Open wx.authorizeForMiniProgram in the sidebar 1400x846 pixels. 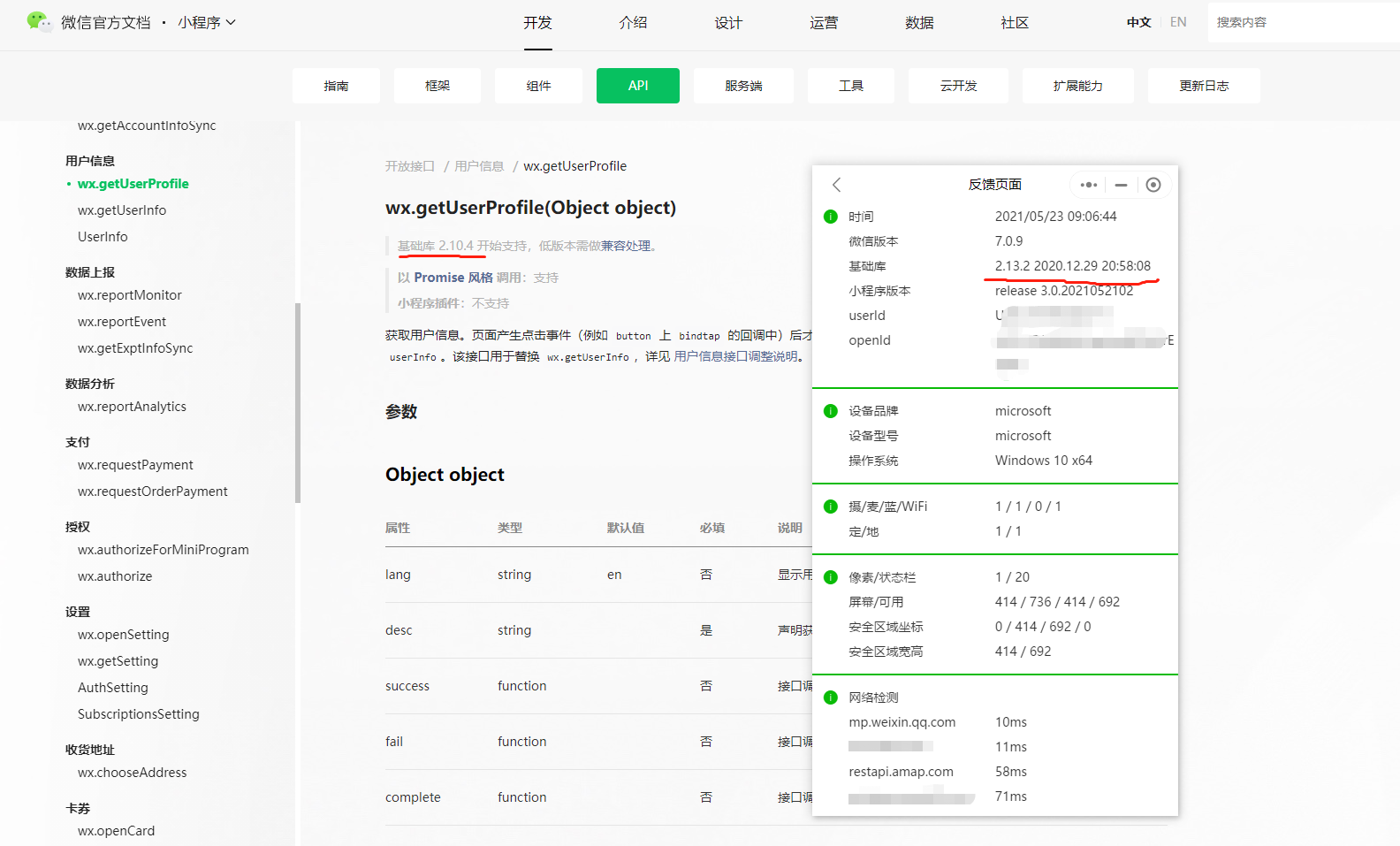point(164,550)
